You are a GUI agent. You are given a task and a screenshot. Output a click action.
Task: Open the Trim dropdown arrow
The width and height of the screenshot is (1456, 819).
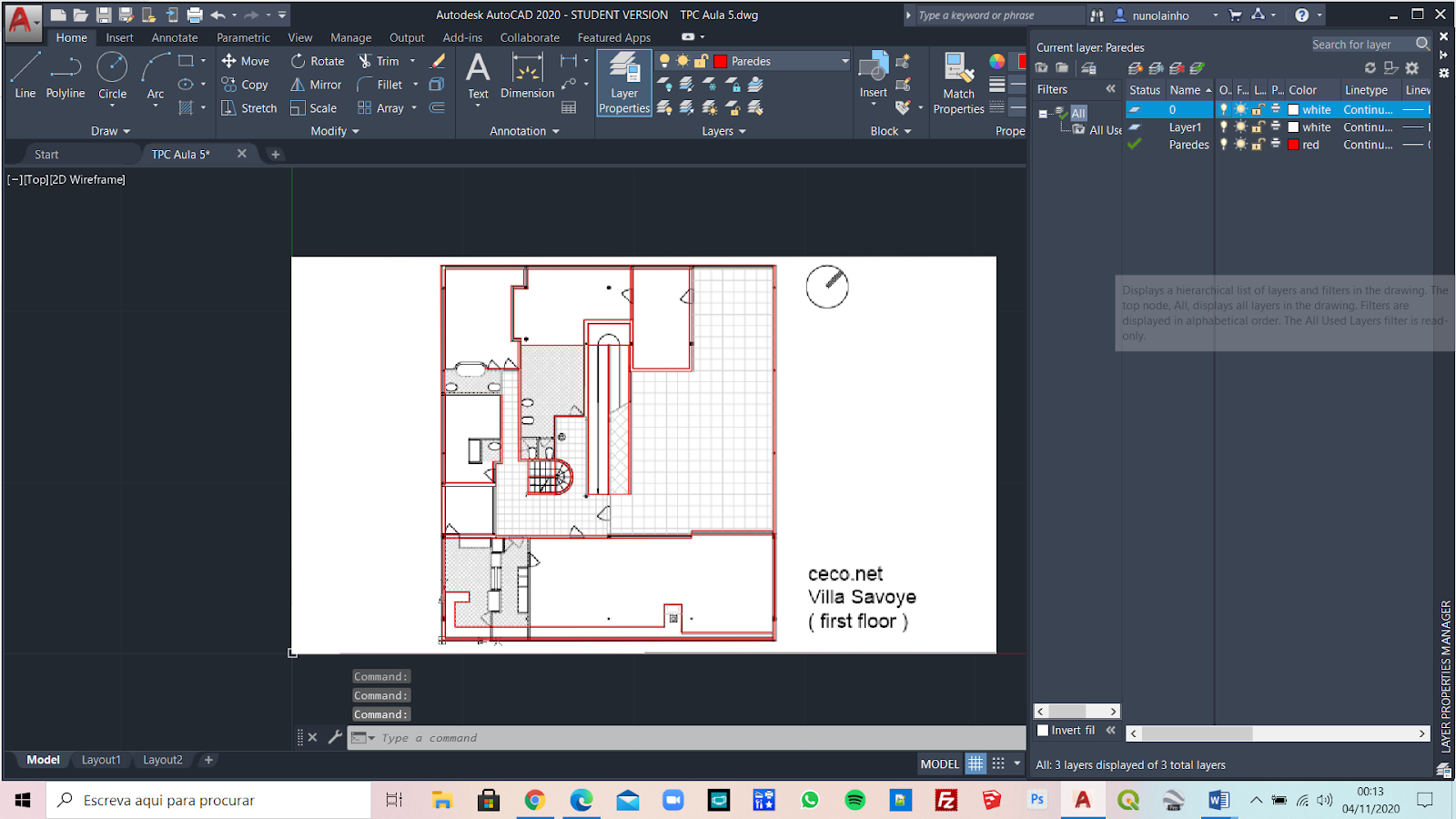(413, 61)
